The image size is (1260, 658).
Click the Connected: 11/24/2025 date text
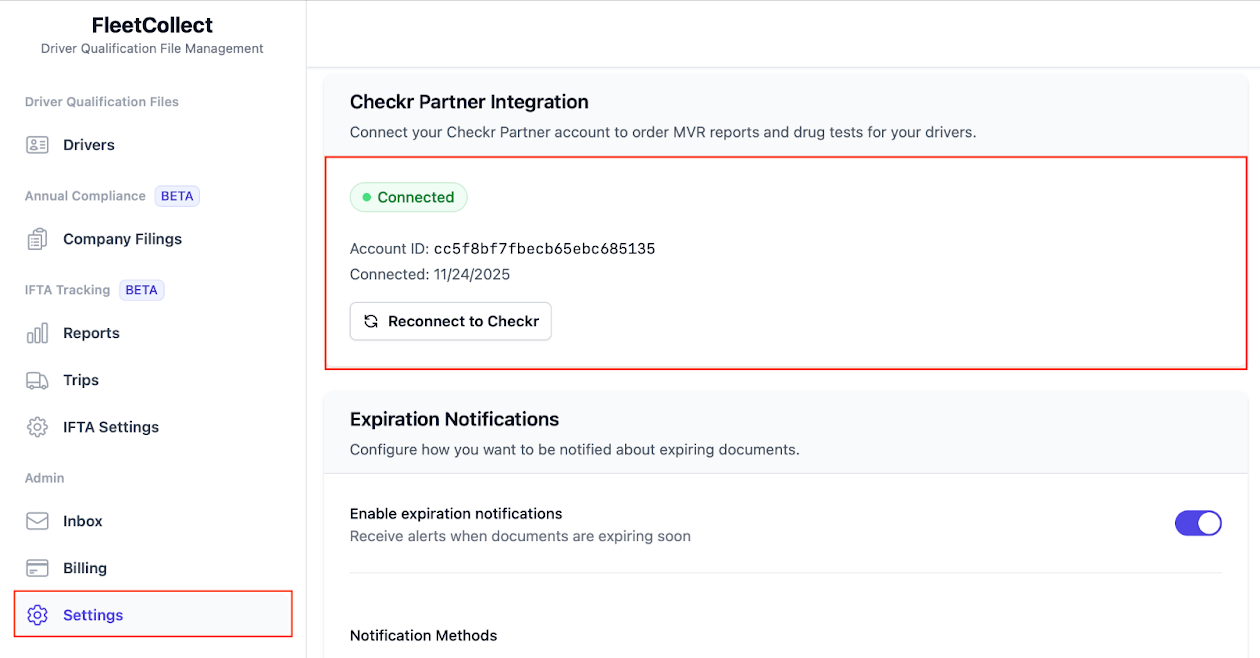pos(430,274)
